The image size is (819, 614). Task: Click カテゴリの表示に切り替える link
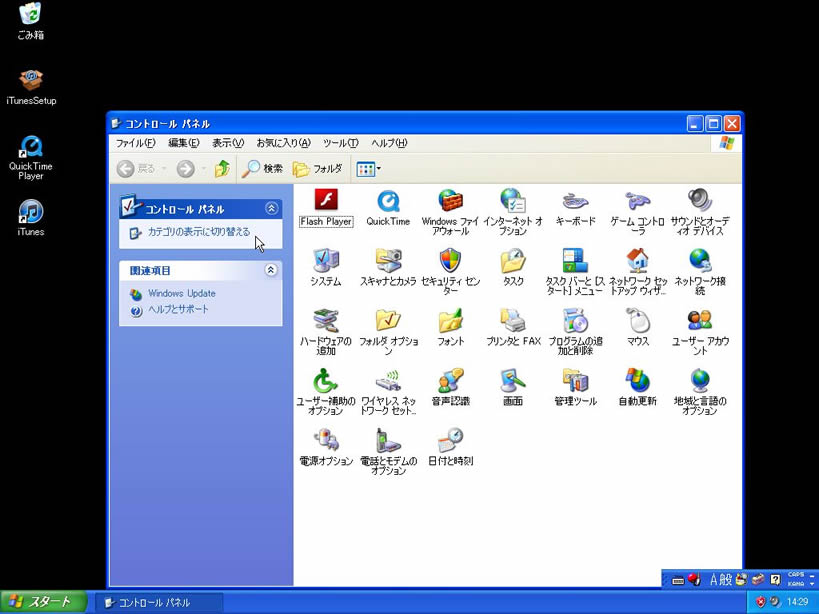click(x=199, y=232)
